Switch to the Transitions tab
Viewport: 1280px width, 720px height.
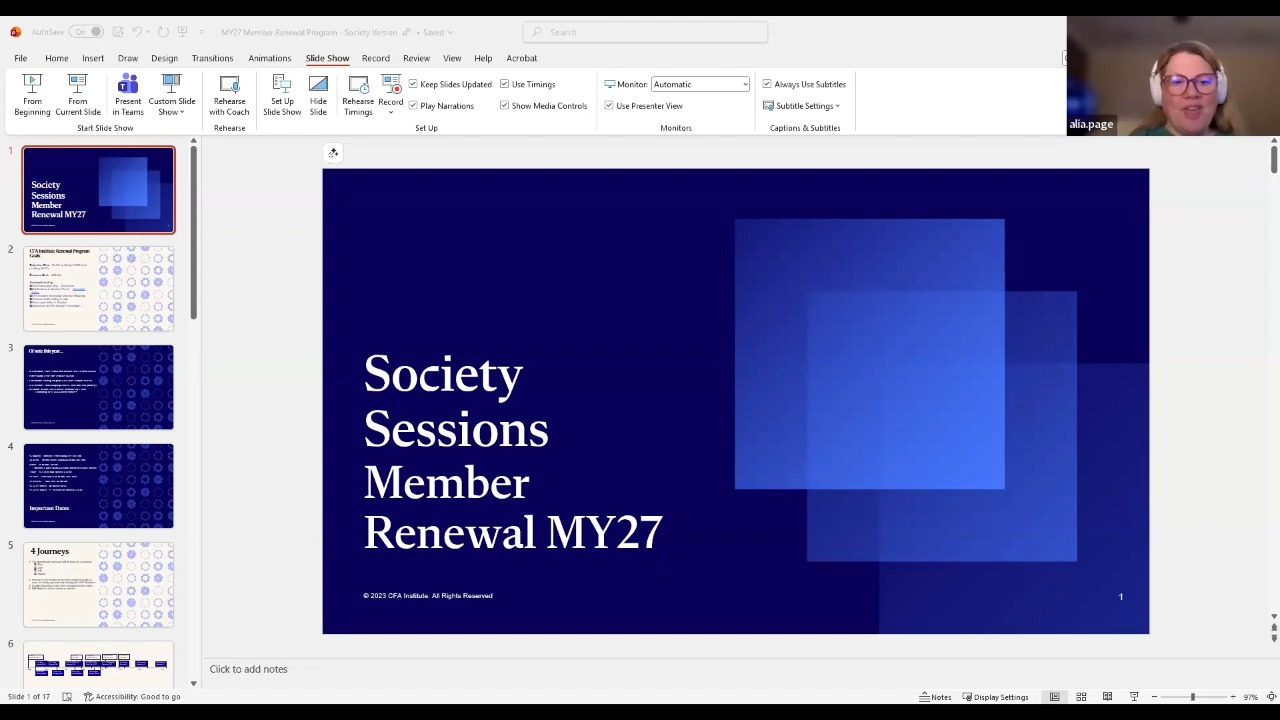click(212, 58)
